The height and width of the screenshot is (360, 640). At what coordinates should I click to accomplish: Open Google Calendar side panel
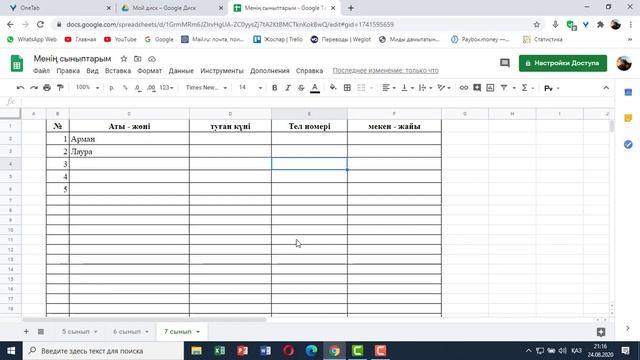pos(628,93)
